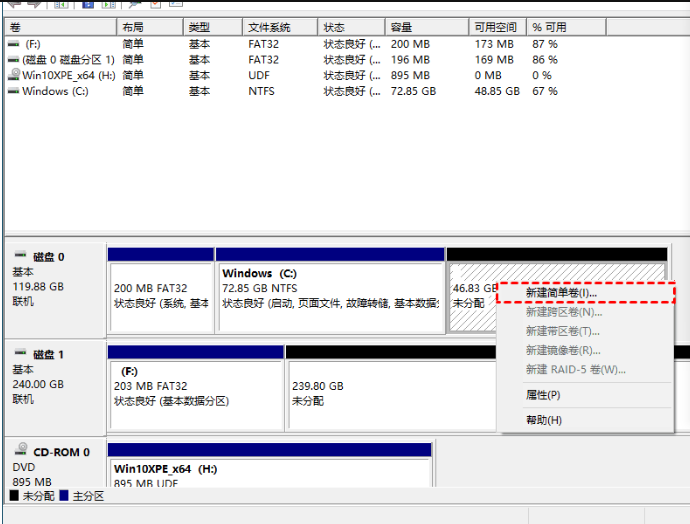Screen dimensions: 690x524
Task: Click the drive icon of the Windows (C:) row
Action: click(14, 91)
